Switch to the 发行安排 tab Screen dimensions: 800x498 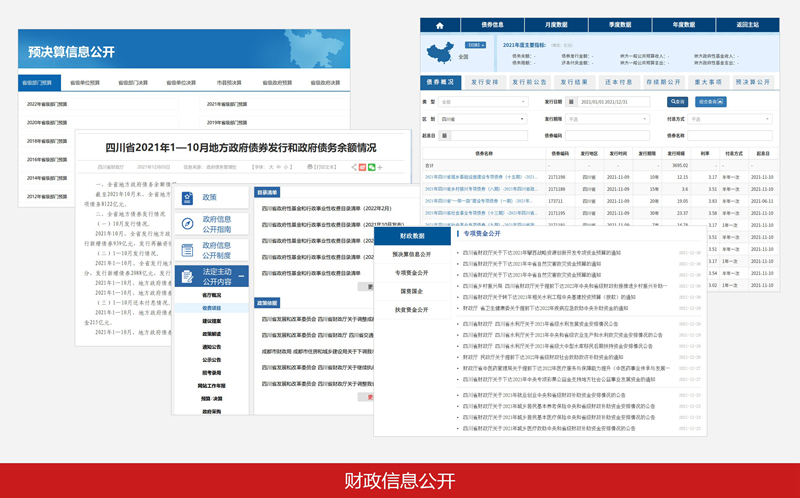pyautogui.click(x=484, y=82)
